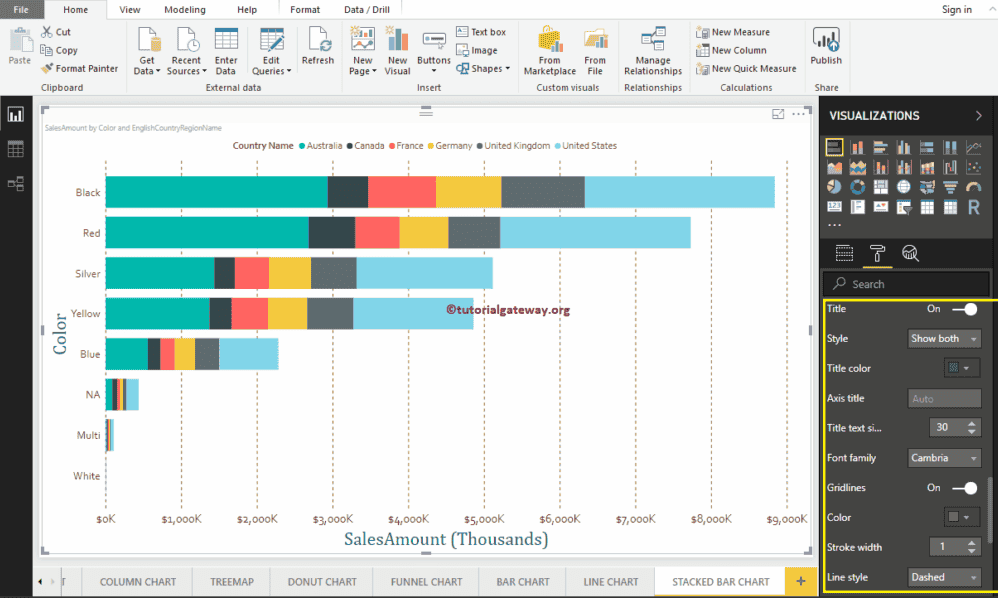998x598 pixels.
Task: Open the DONUT CHART page tab
Action: pos(320,581)
